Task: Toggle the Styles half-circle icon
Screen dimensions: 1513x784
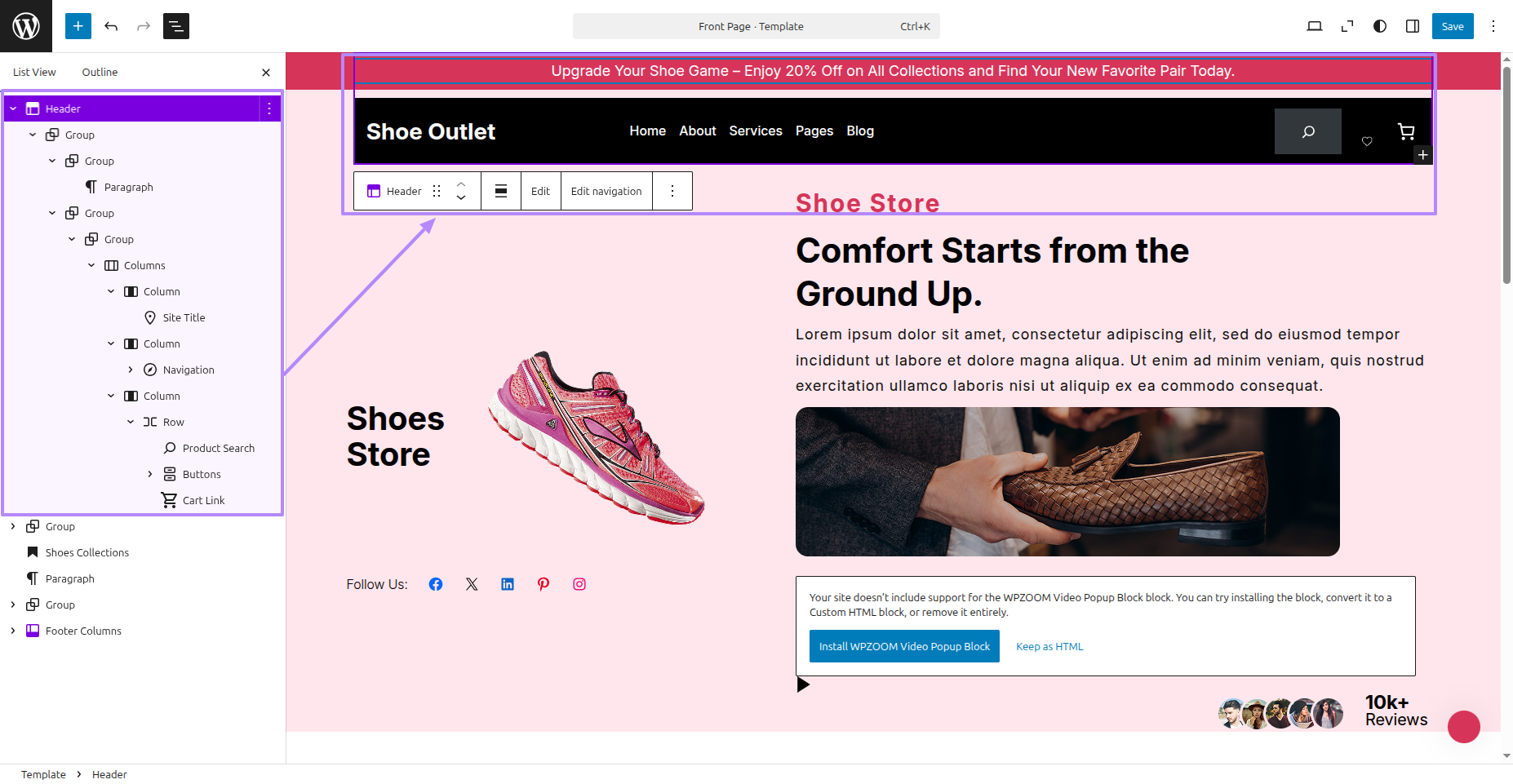Action: click(1380, 26)
